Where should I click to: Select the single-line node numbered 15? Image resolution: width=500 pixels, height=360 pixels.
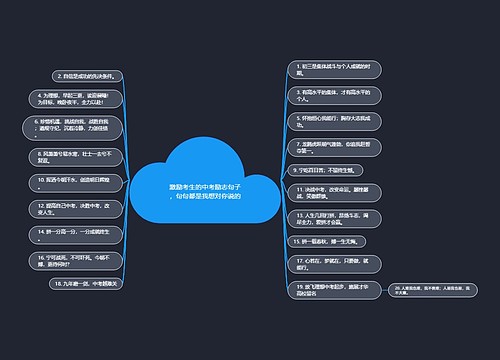[x=327, y=242]
